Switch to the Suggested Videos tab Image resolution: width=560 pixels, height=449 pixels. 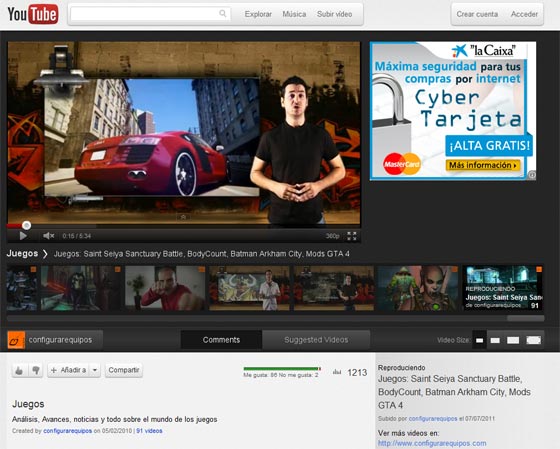[x=316, y=340]
